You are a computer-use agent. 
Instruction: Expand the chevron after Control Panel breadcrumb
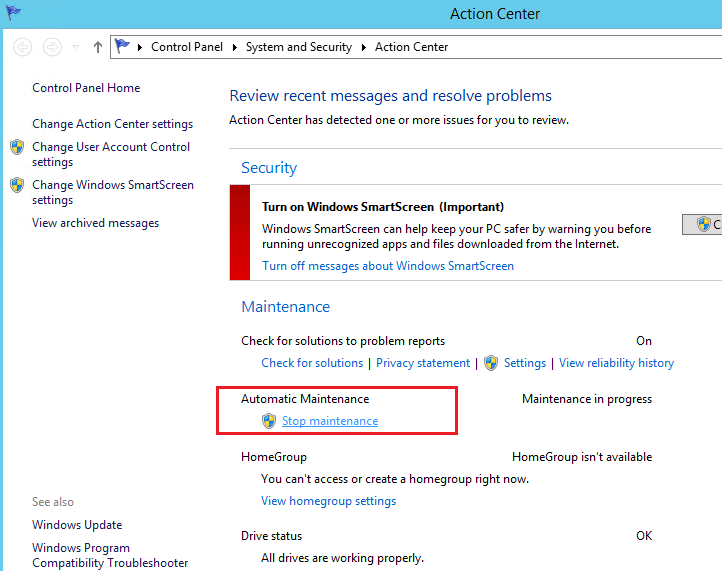click(x=235, y=47)
